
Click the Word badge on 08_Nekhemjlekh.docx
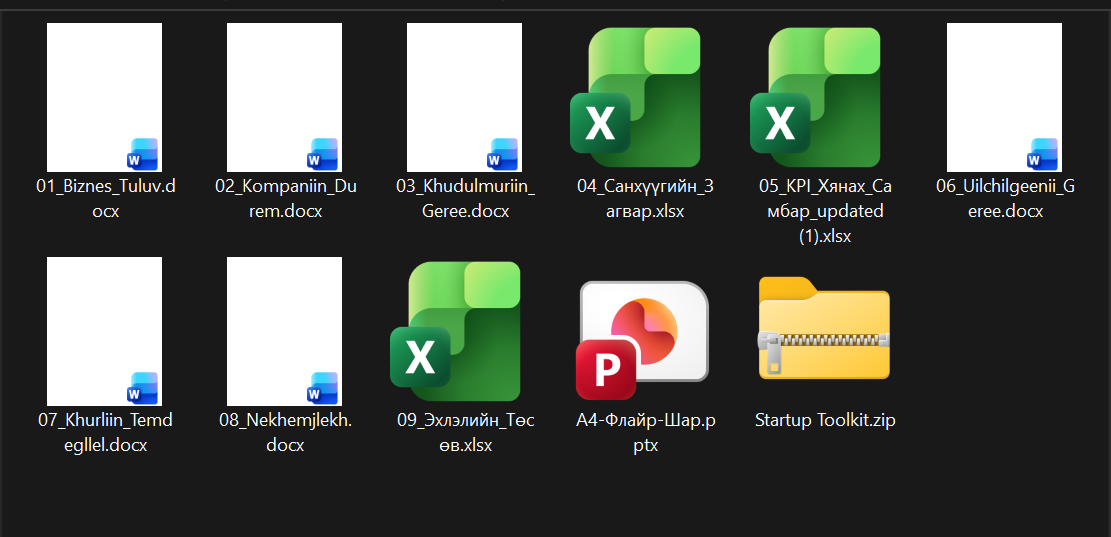click(x=322, y=388)
